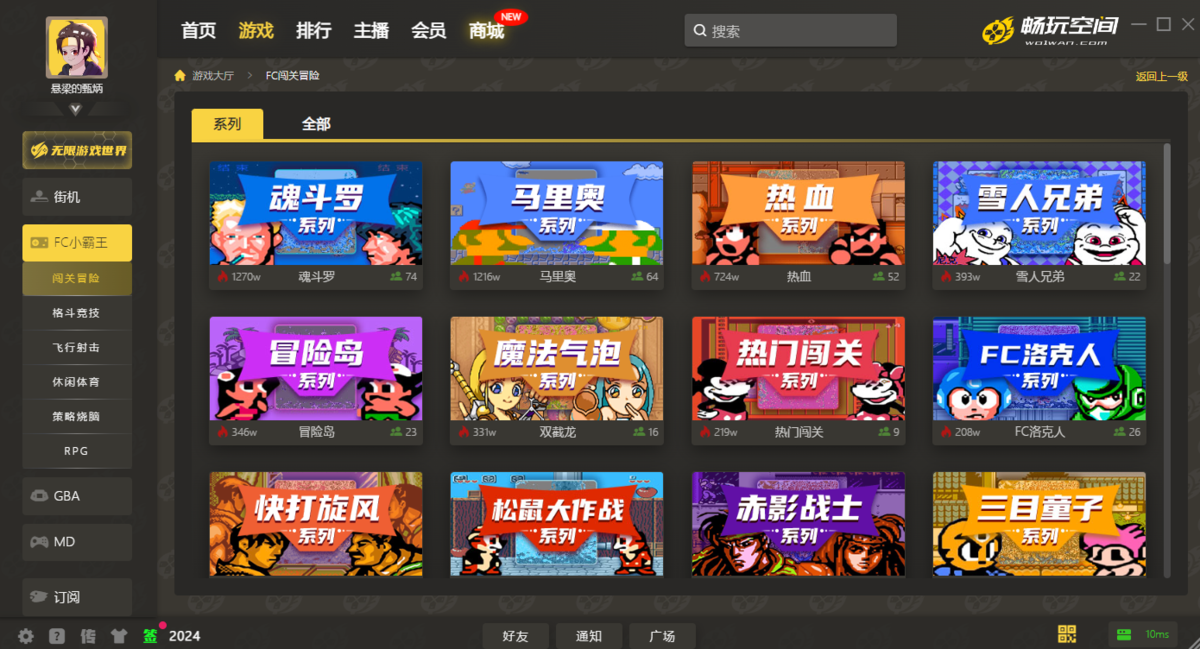Open the 魂斗罗 series thumbnail
The width and height of the screenshot is (1200, 649).
[316, 213]
